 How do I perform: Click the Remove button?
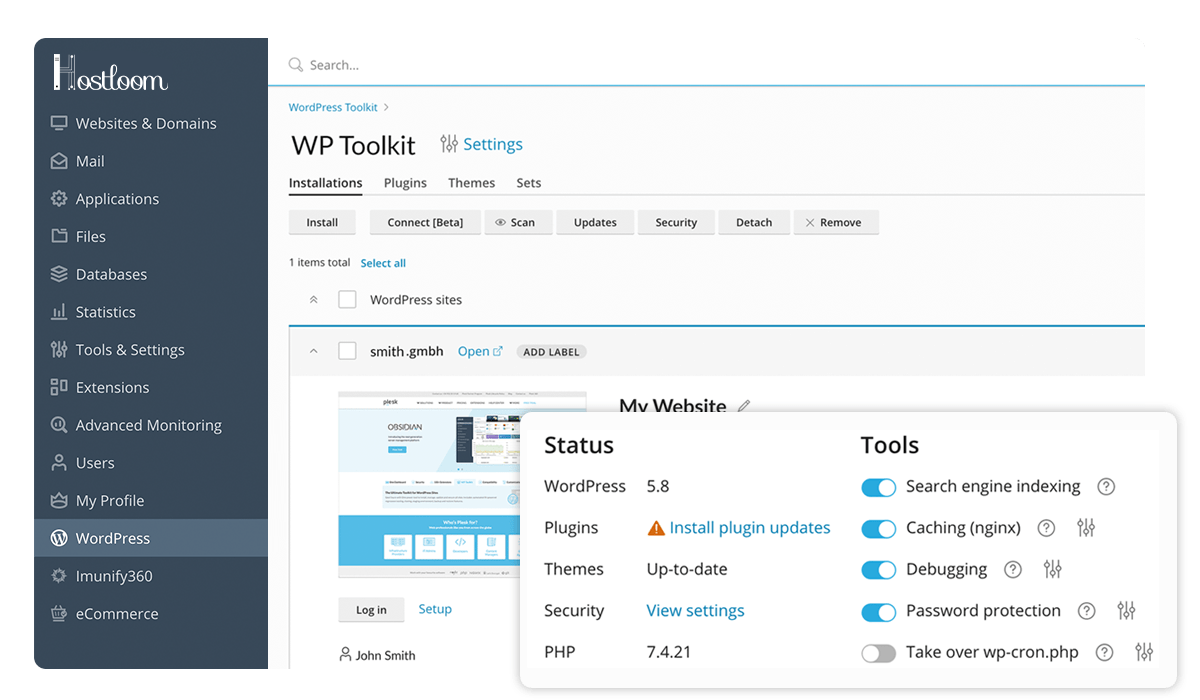point(836,222)
